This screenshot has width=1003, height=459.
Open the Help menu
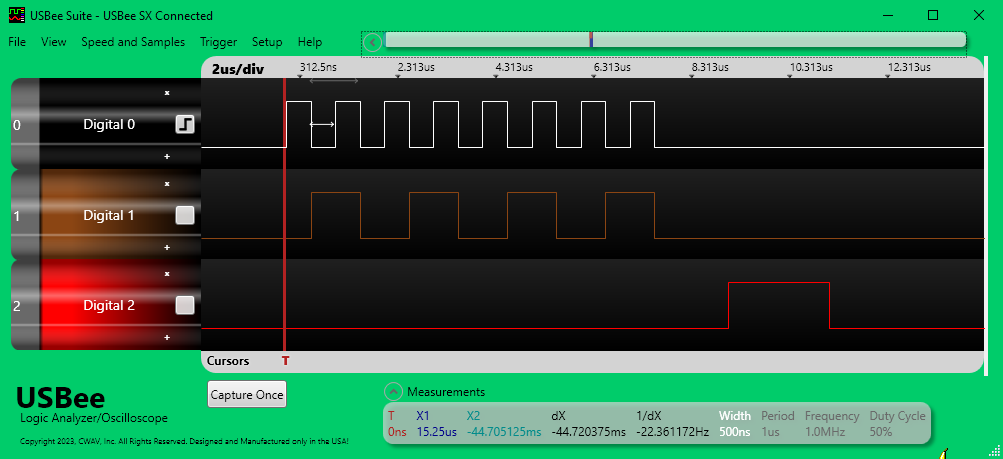coord(310,42)
